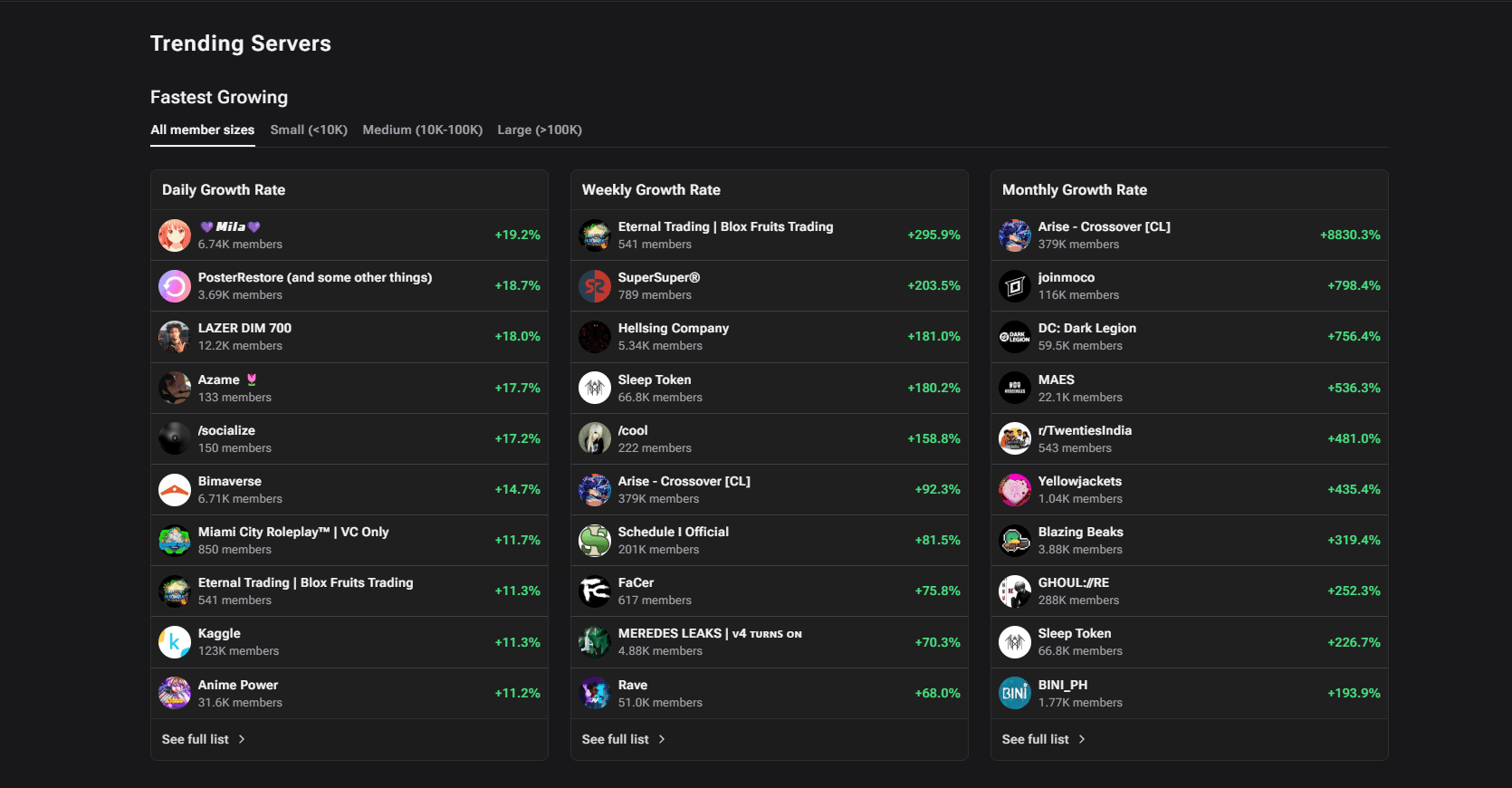
Task: Open Hellsing Company server name link
Action: point(673,328)
